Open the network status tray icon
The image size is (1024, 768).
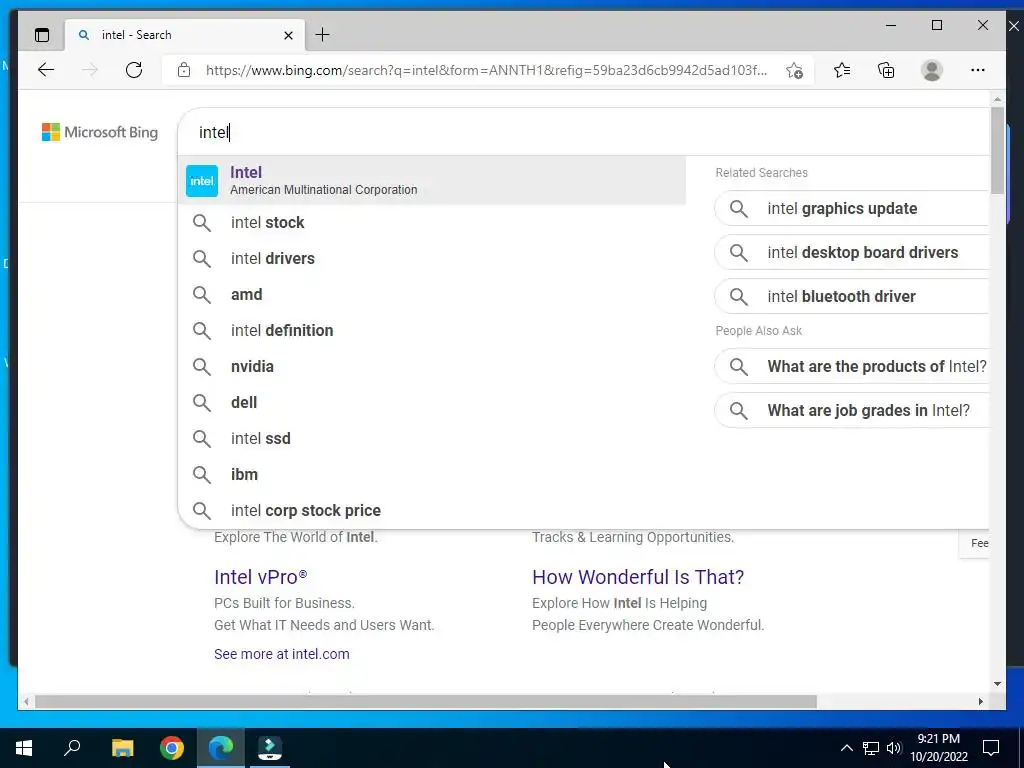coord(871,748)
